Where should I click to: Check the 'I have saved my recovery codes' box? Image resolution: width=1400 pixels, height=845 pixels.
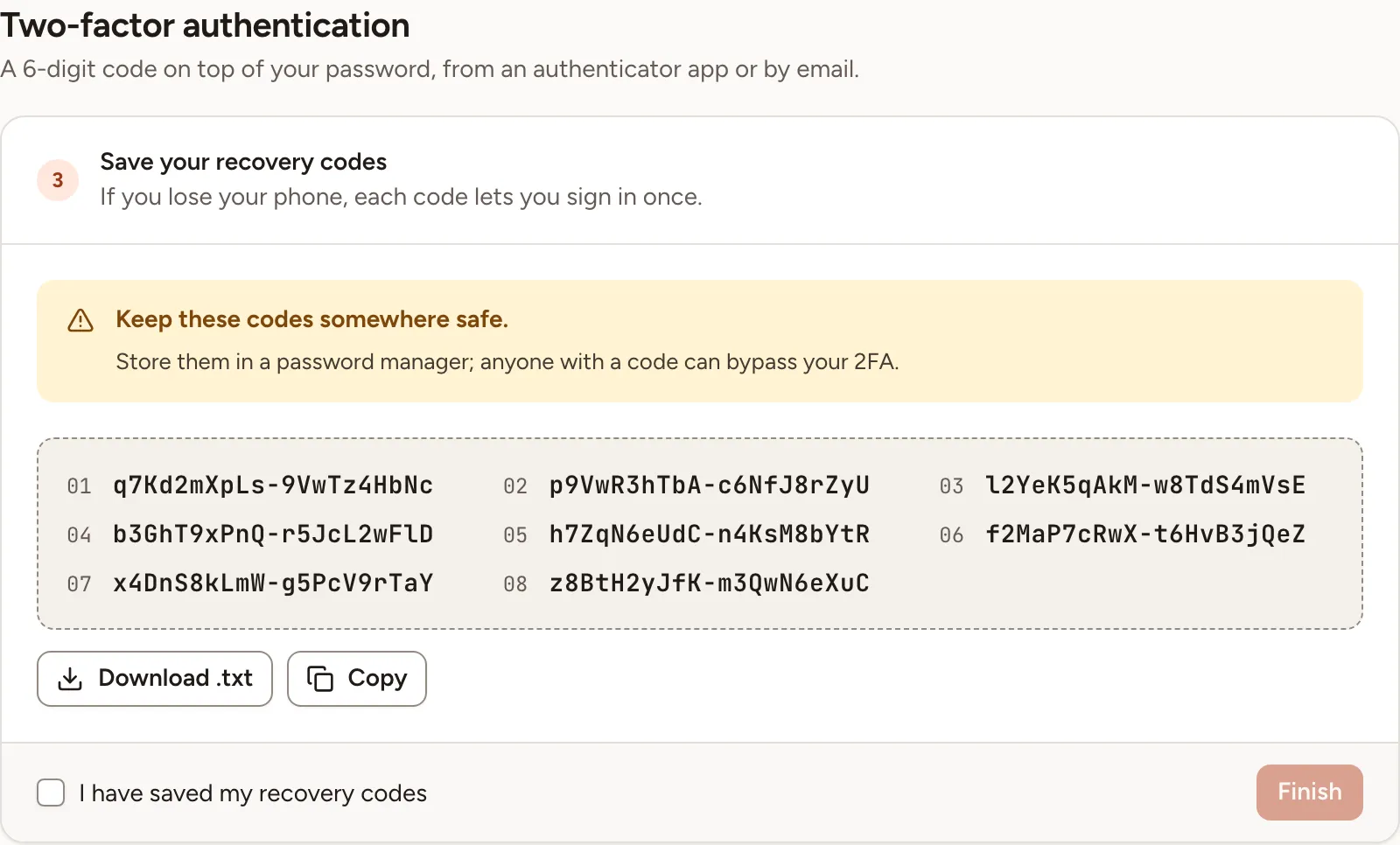click(x=51, y=793)
